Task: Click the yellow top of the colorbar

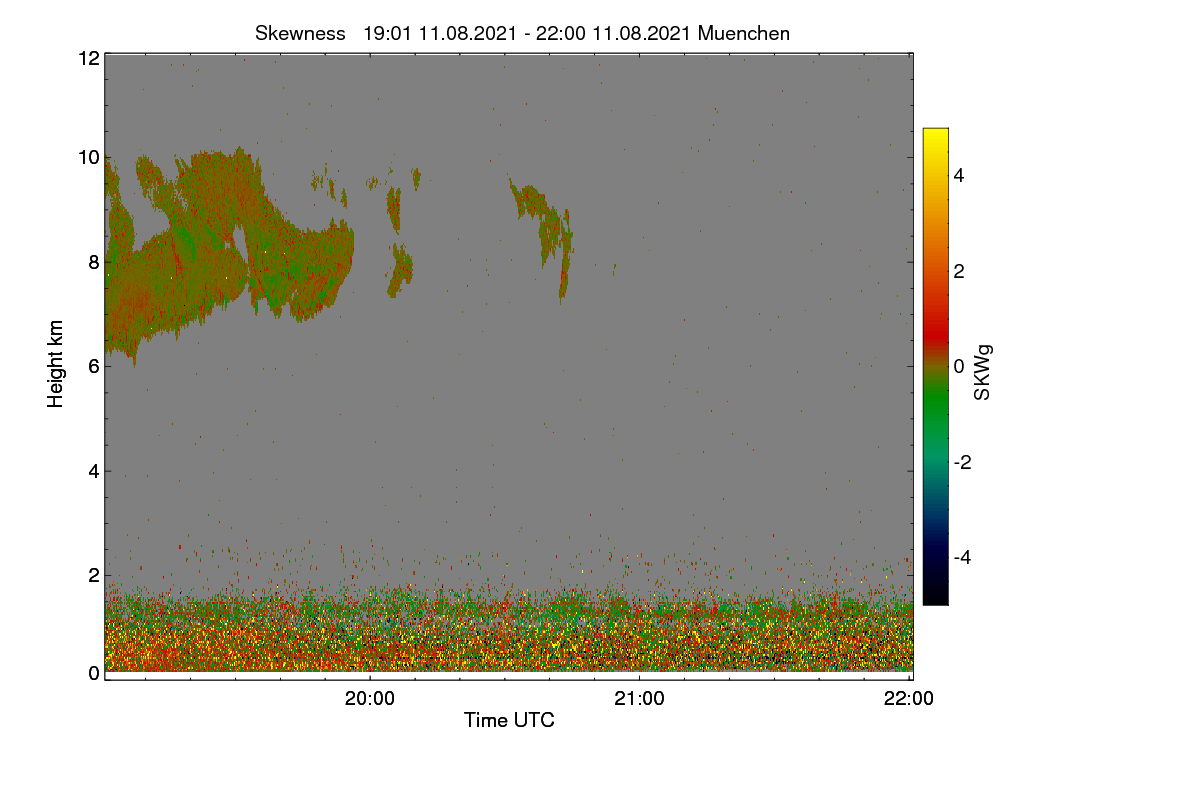Action: 935,138
